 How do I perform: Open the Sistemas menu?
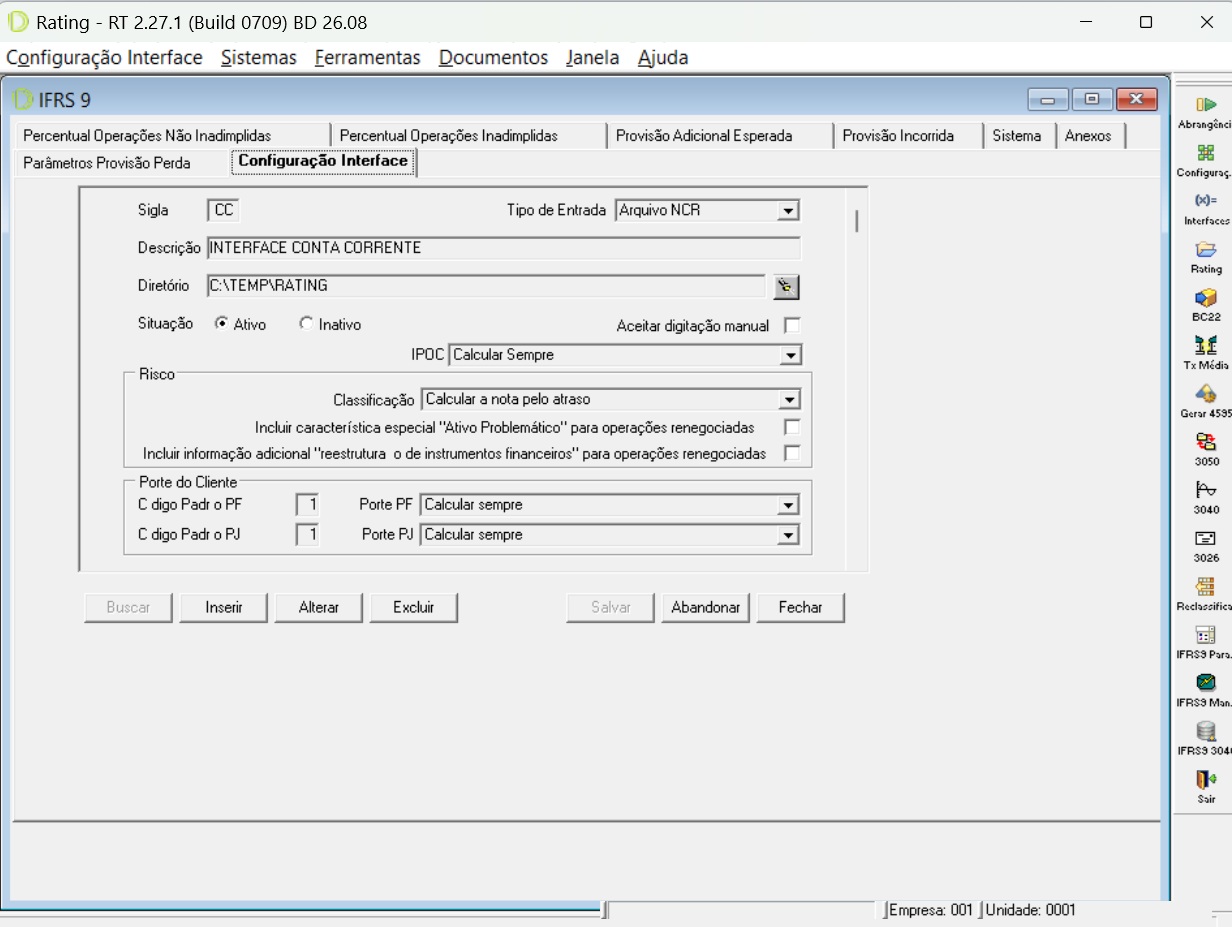[x=259, y=58]
